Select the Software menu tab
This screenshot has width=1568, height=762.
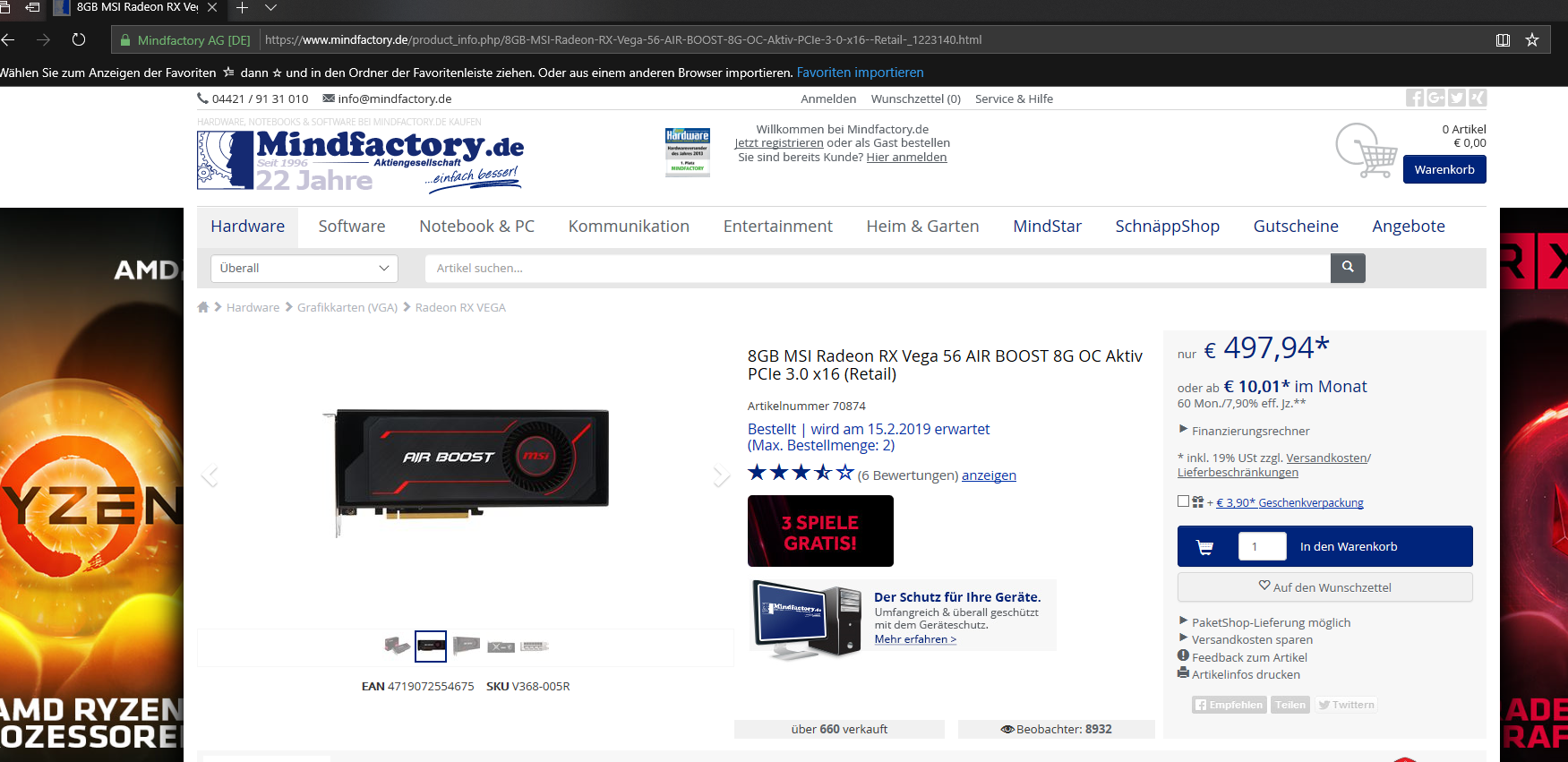click(x=352, y=227)
